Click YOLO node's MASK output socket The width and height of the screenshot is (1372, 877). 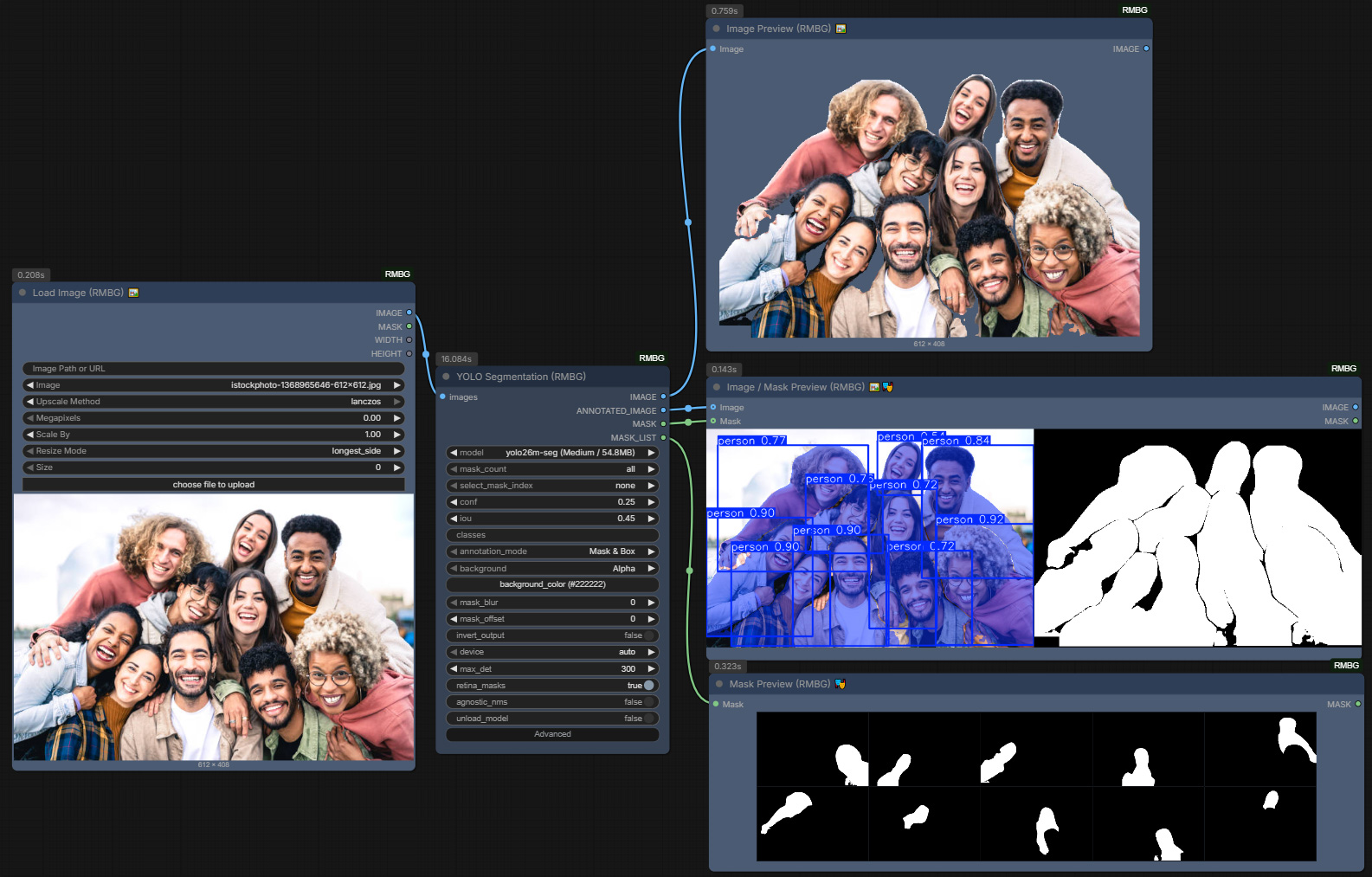pyautogui.click(x=664, y=423)
